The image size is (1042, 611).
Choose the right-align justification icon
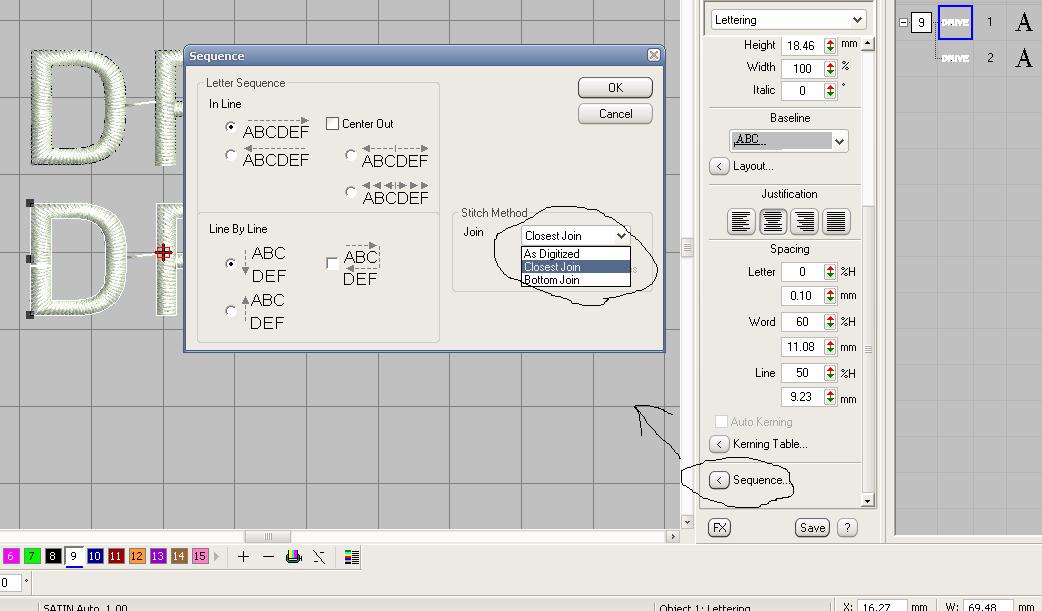[804, 221]
